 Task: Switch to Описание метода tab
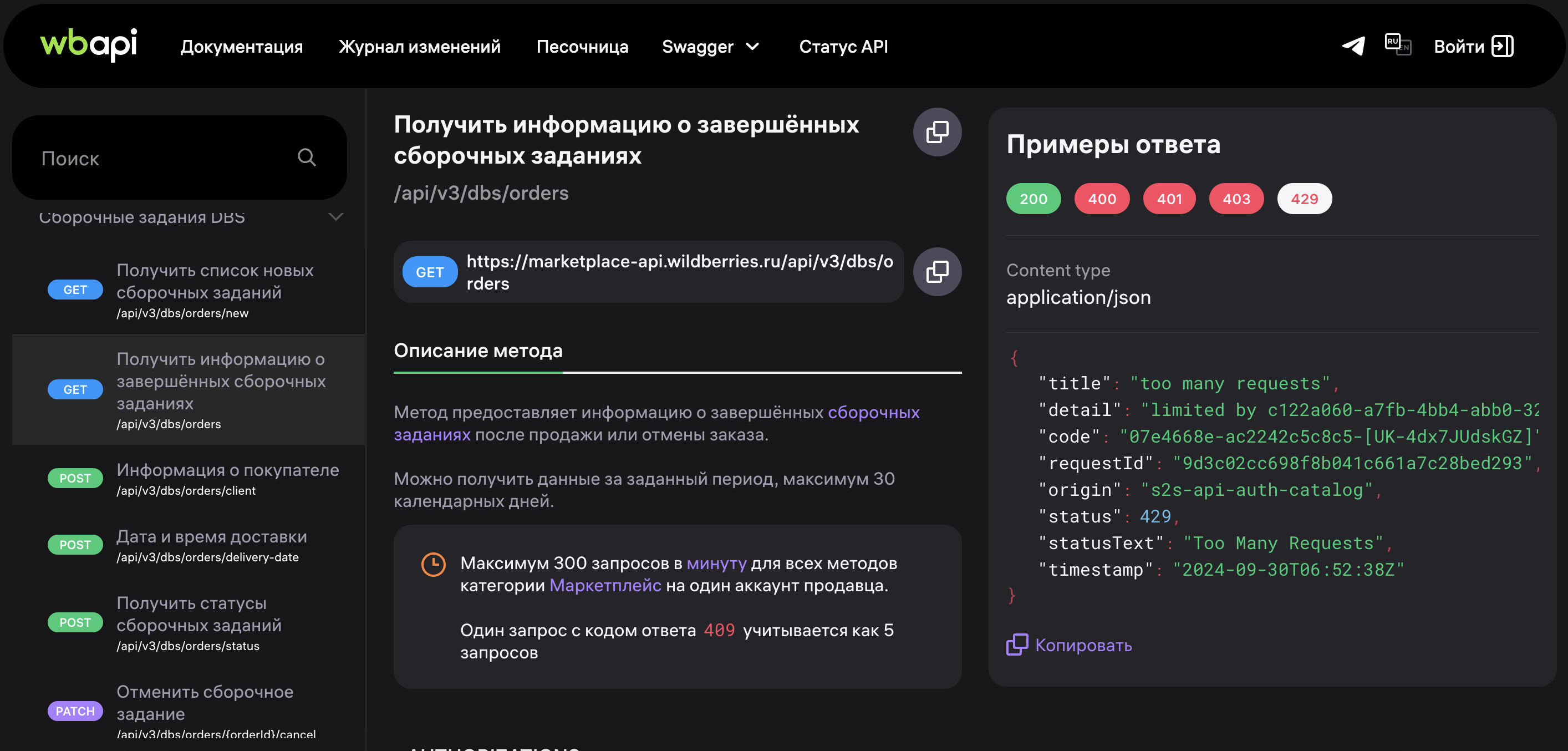(478, 351)
